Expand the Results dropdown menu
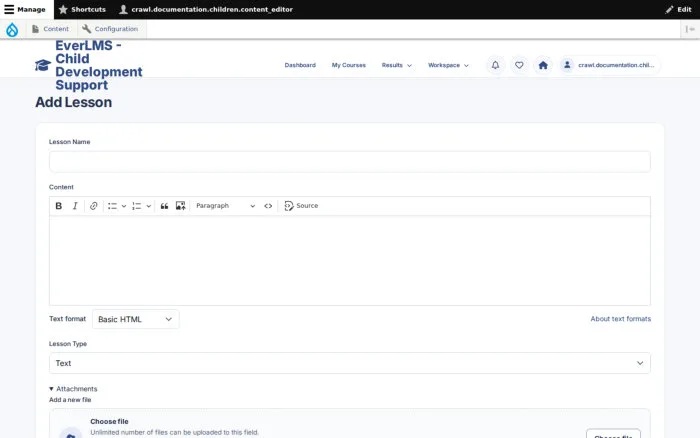Screen dimensions: 700x438 (x=396, y=65)
